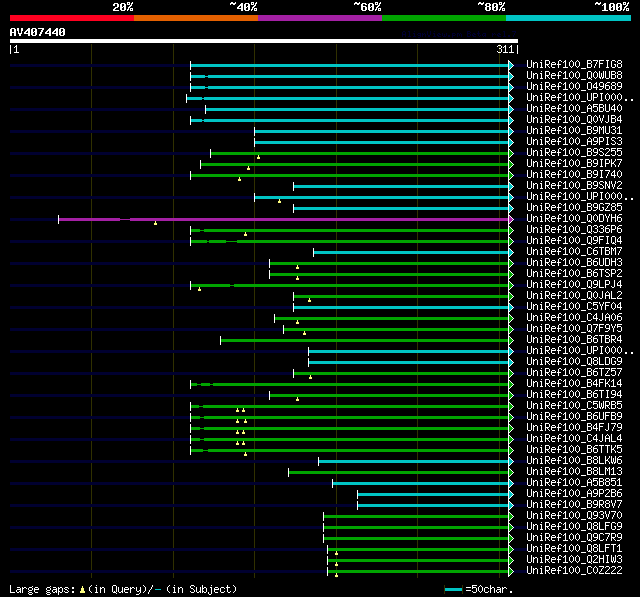Open hit UniRef100_O49689

[574, 87]
